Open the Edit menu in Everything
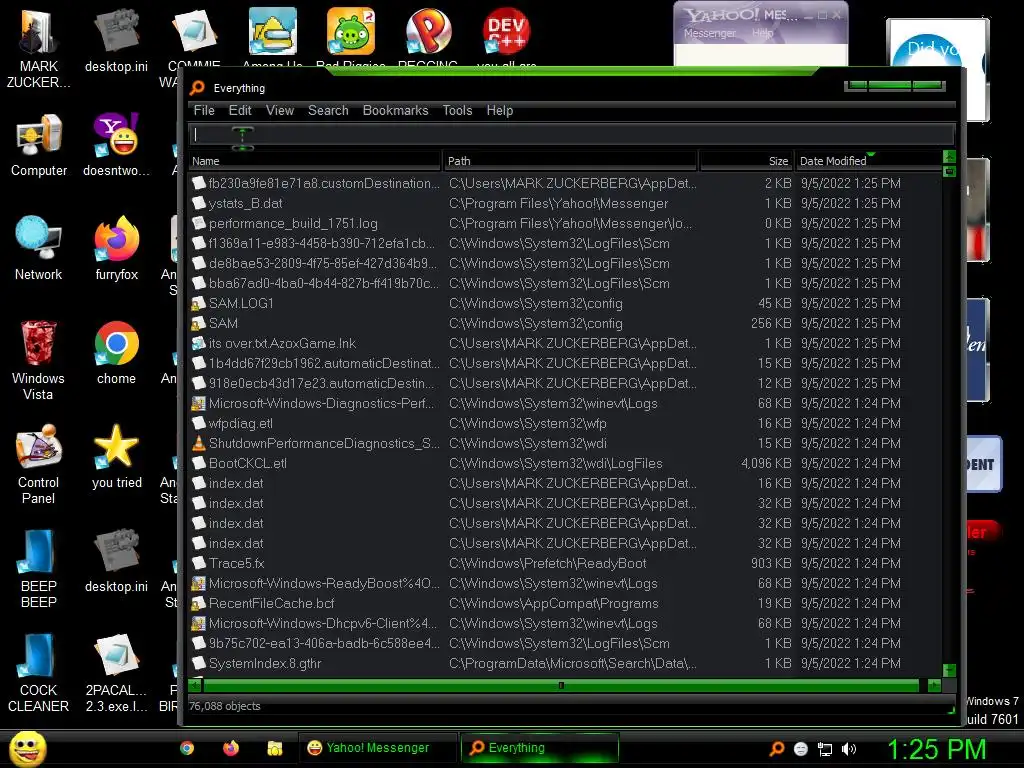This screenshot has width=1024, height=768. 240,110
